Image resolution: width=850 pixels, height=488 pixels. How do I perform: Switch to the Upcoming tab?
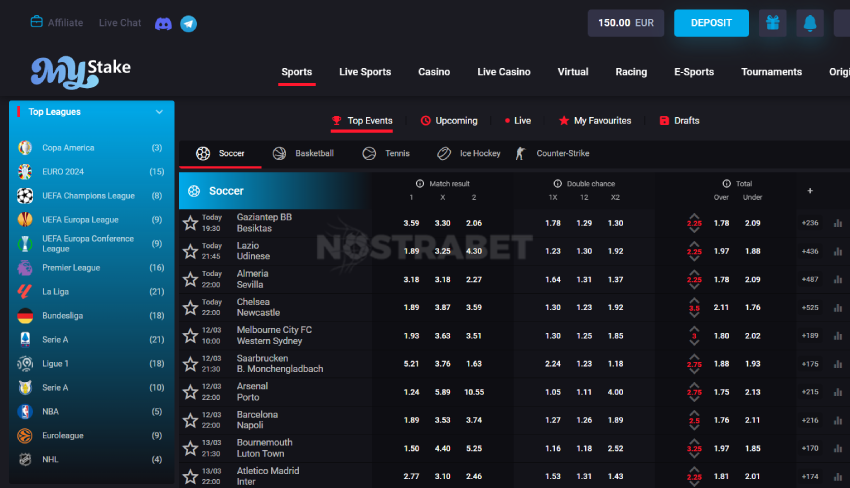tap(449, 120)
